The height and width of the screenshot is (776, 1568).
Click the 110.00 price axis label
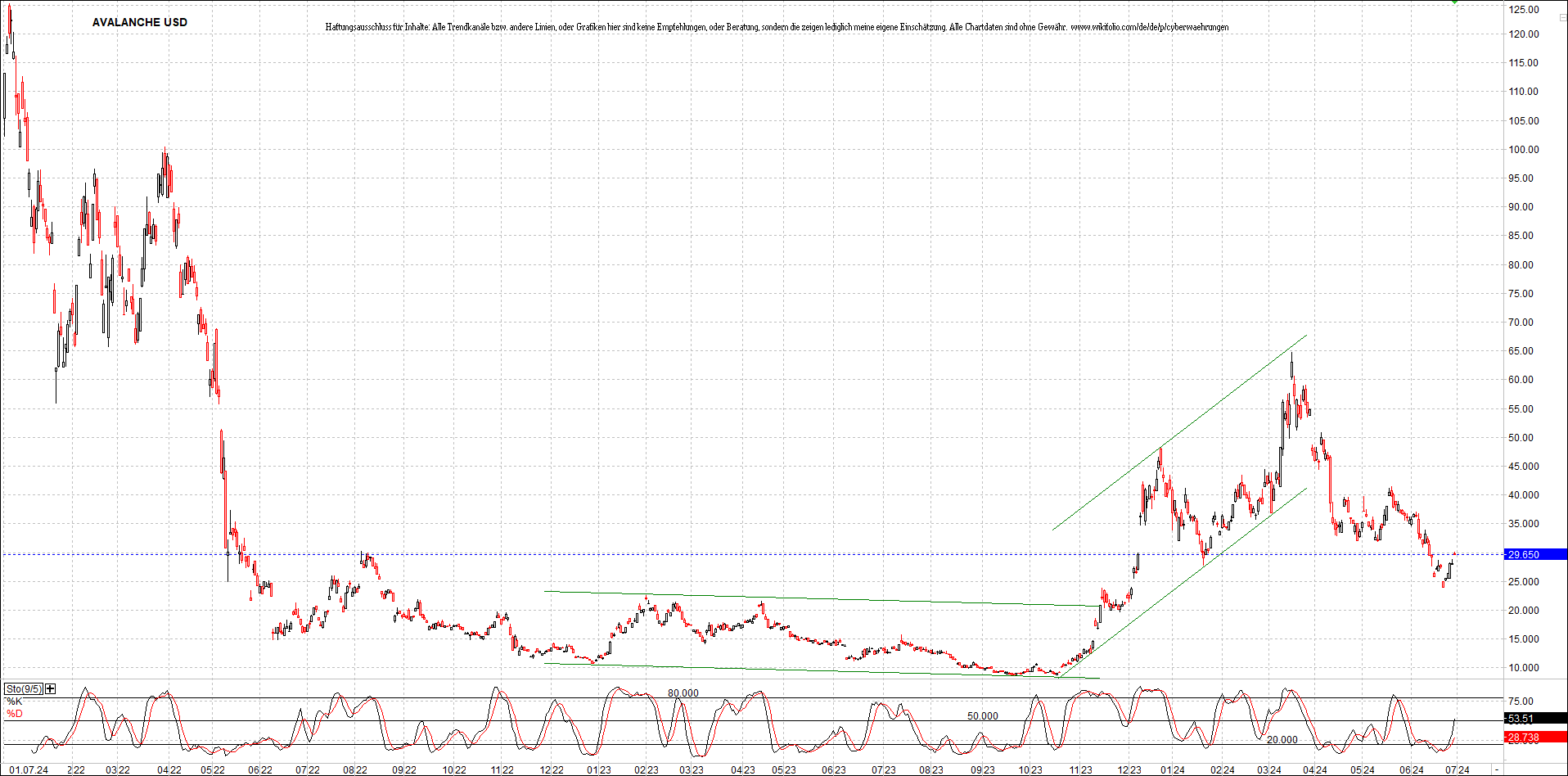pyautogui.click(x=1524, y=92)
